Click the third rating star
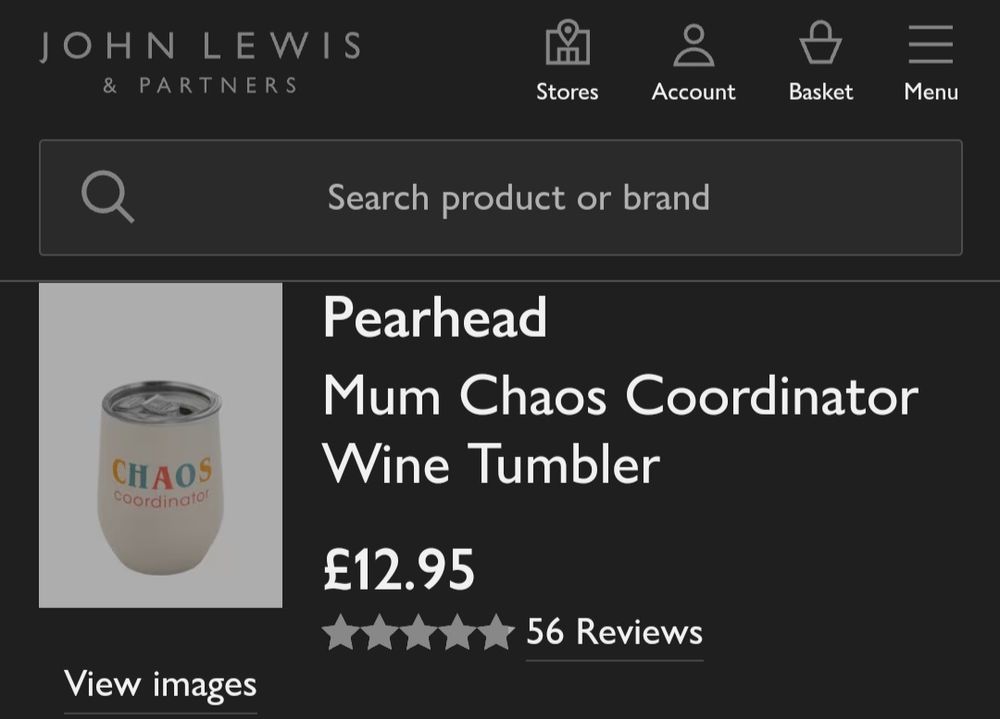 418,633
